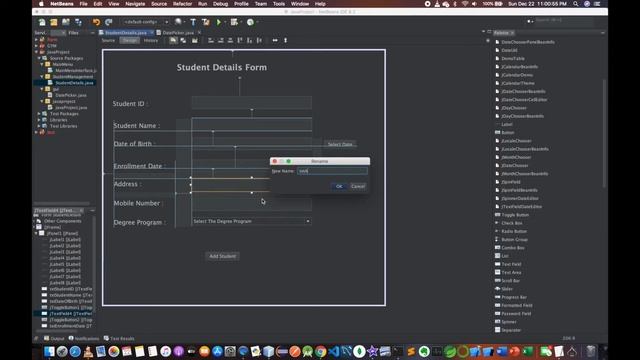The height and width of the screenshot is (360, 640).
Task: Select DatePicker.java in the Projects tree
Action: 71,95
